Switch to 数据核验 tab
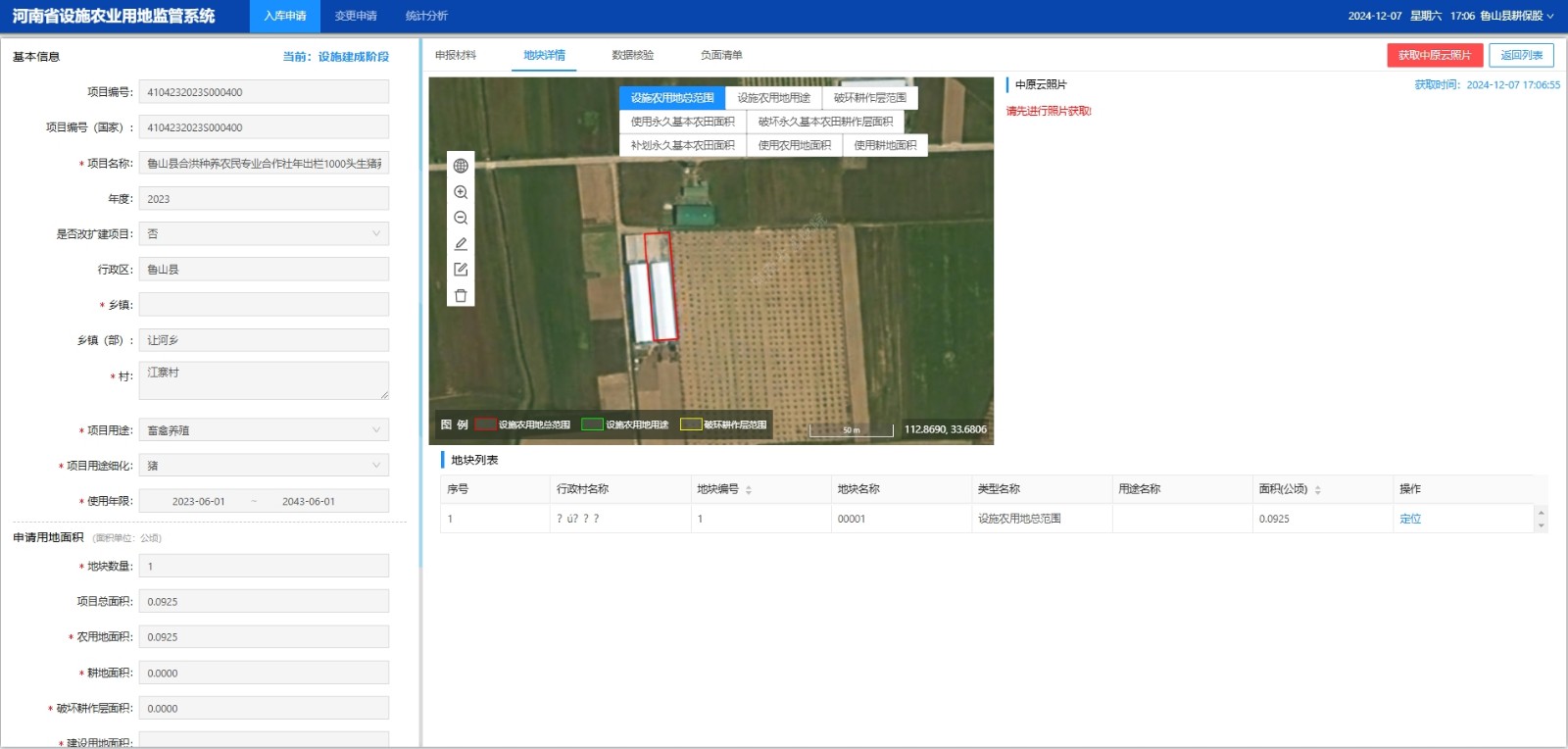 point(633,55)
